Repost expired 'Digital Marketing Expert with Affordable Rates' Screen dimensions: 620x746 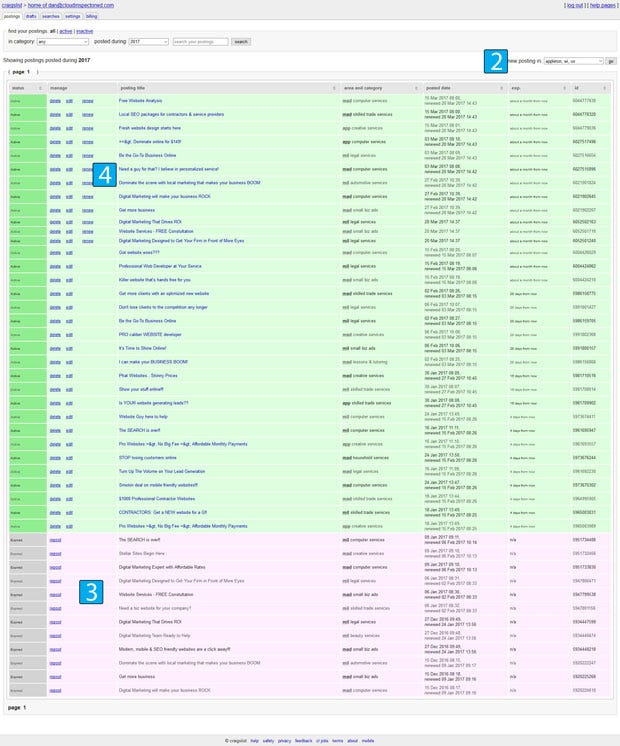(x=55, y=568)
